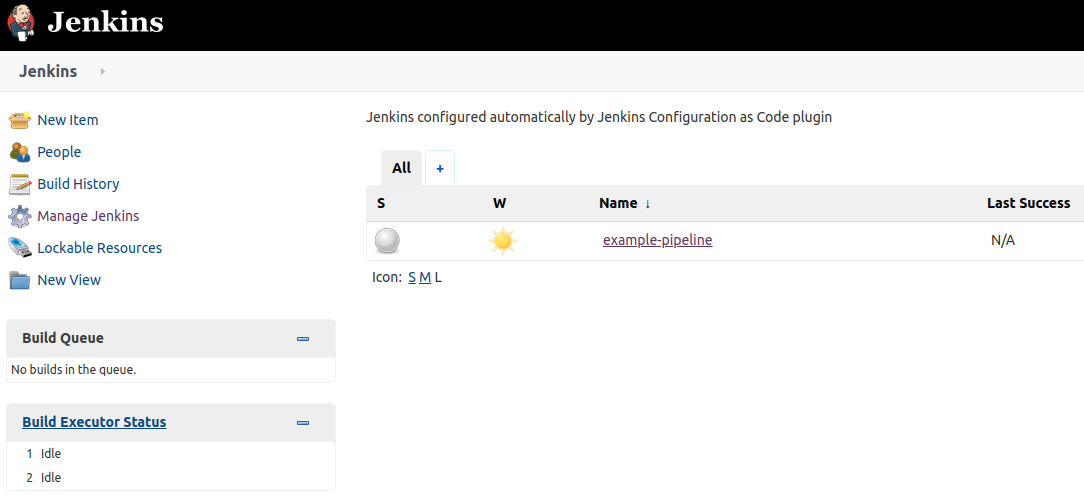Click the plus tab to add view
Viewport: 1084px width, 503px height.
440,168
